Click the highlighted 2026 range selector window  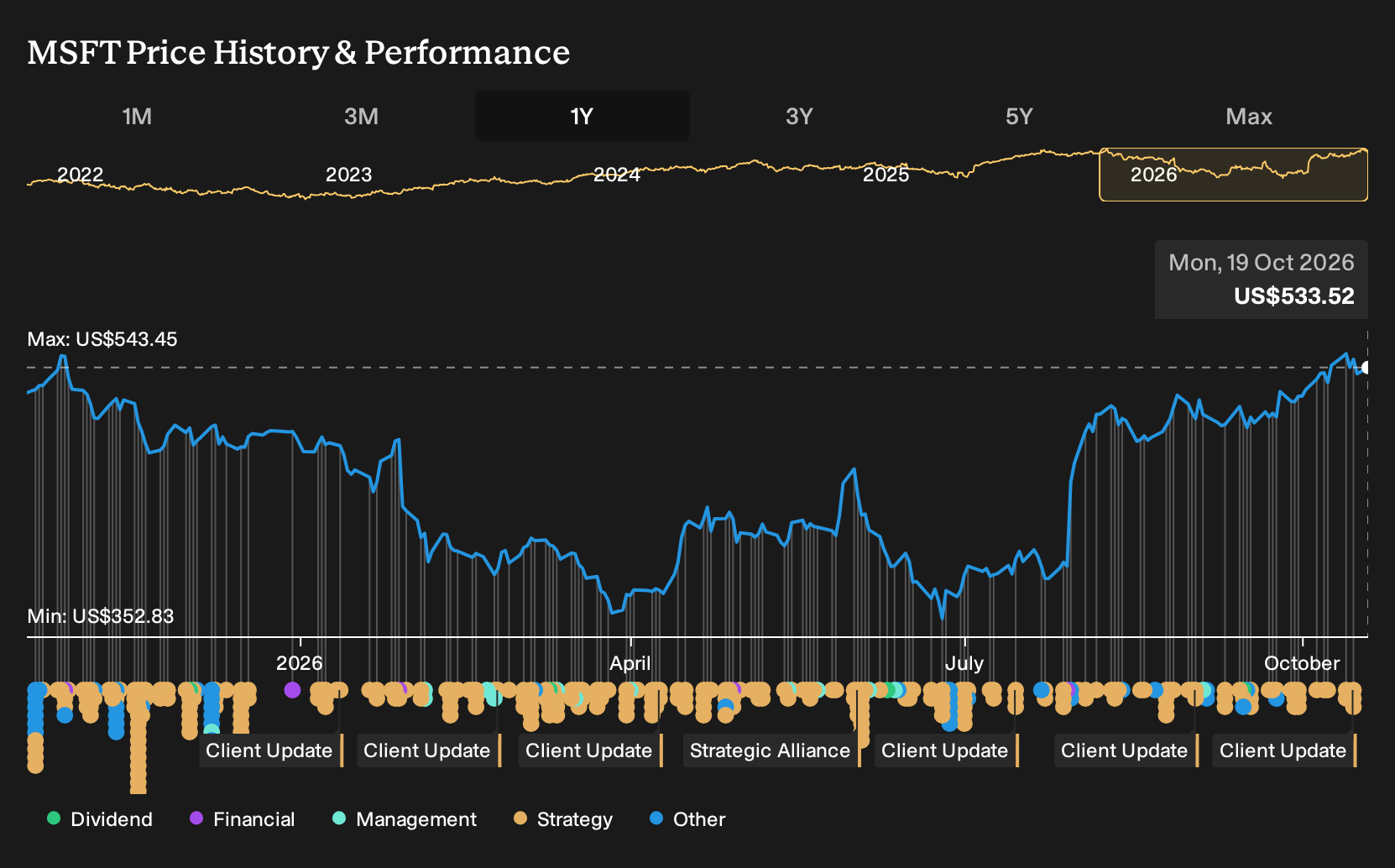click(1233, 175)
